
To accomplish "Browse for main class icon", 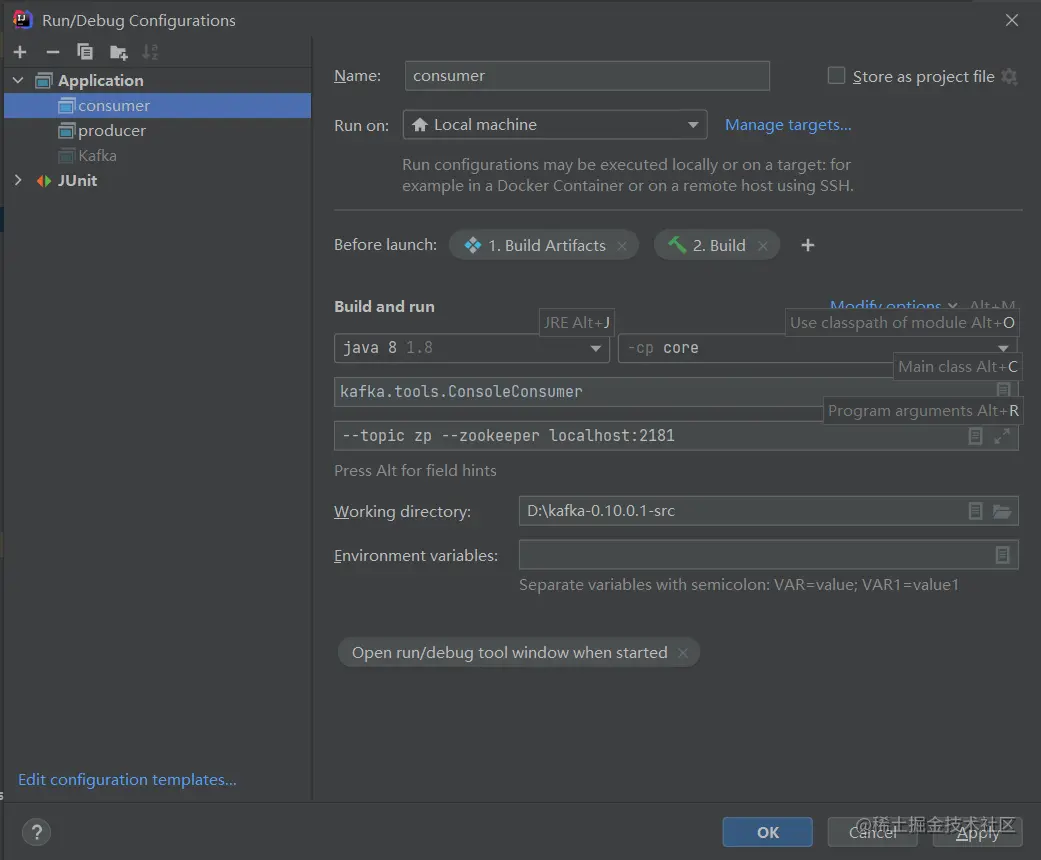I will pyautogui.click(x=1004, y=390).
